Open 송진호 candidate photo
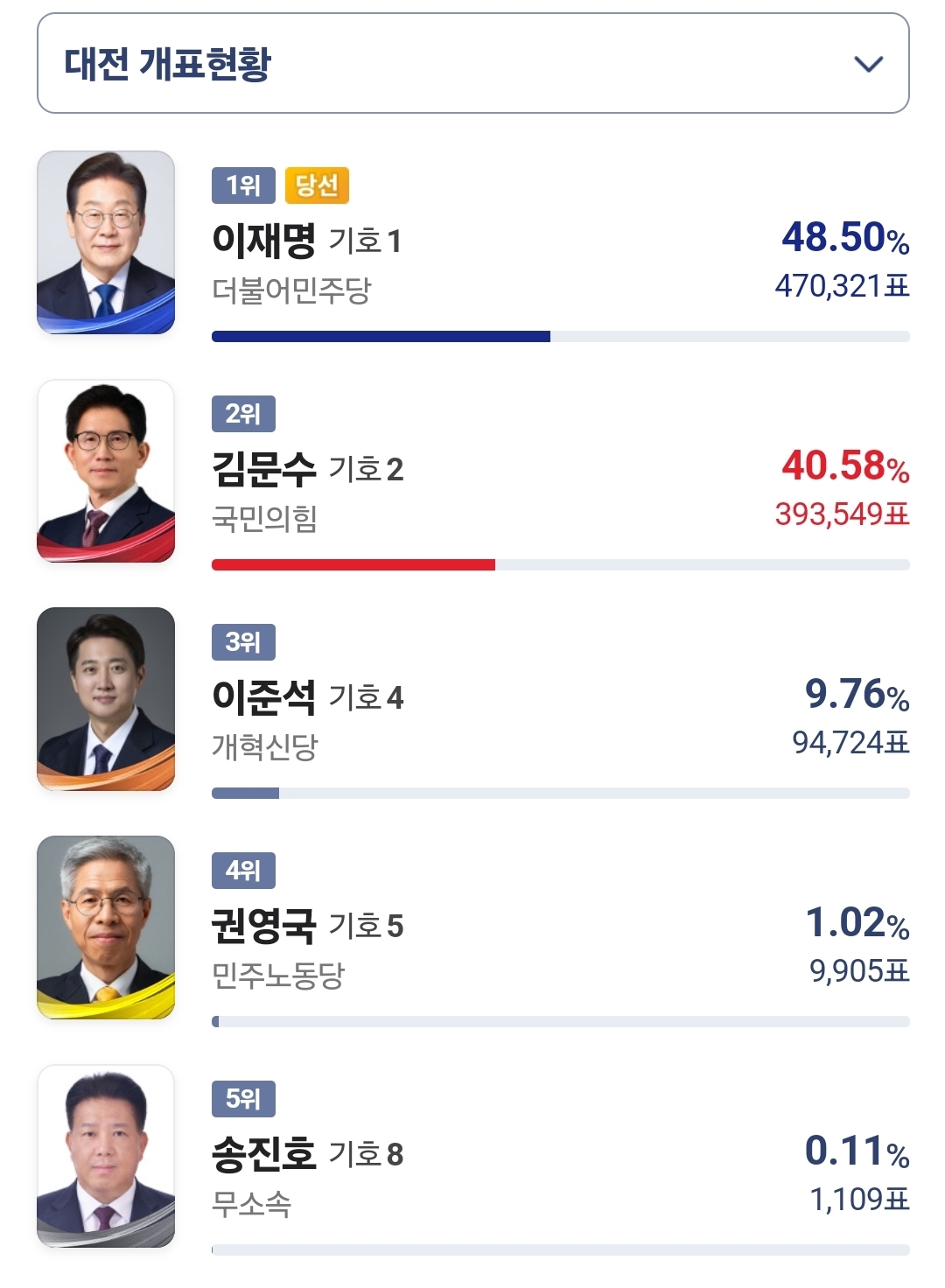The height and width of the screenshot is (1288, 945). click(x=106, y=1156)
